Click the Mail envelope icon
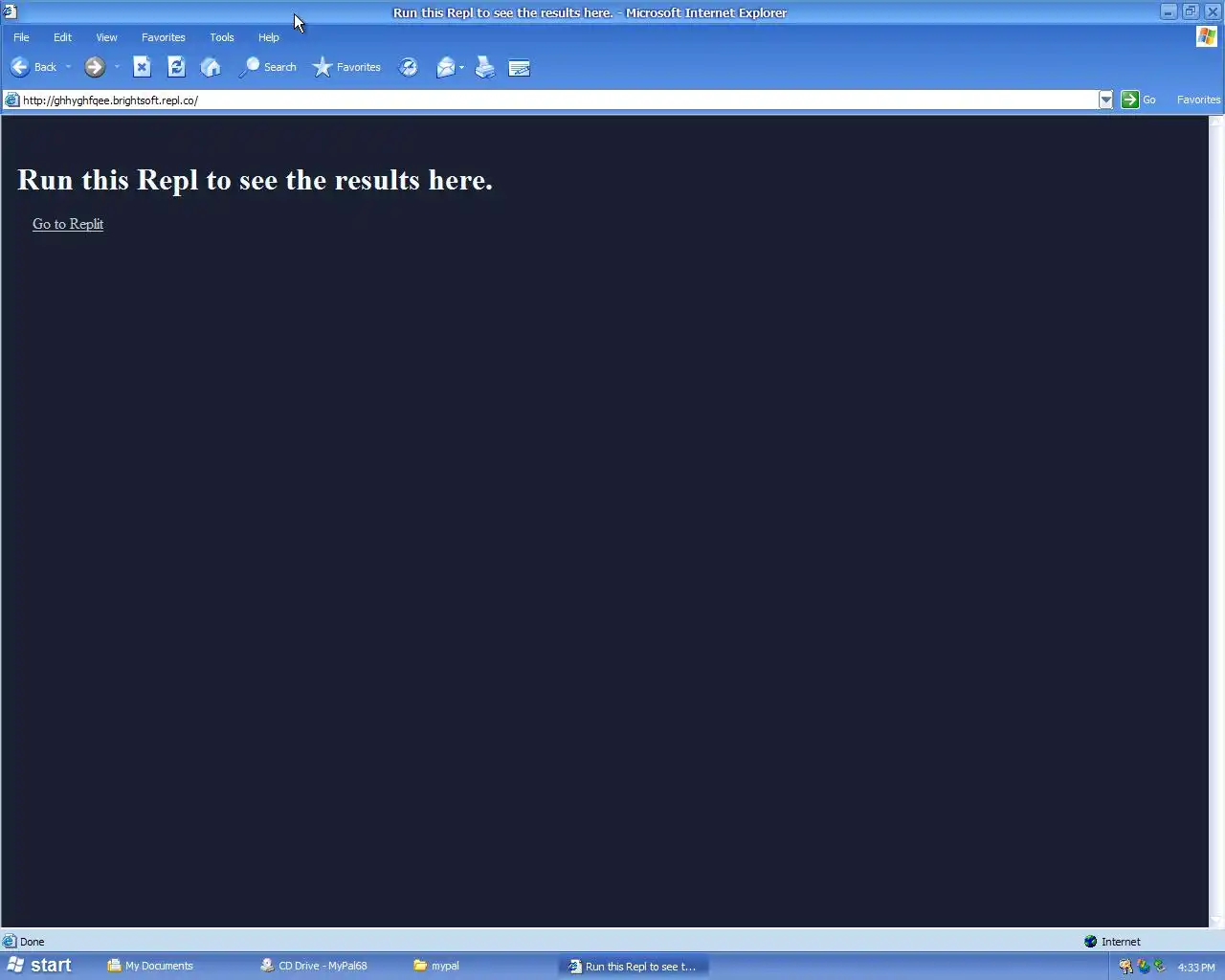The width and height of the screenshot is (1225, 980). (x=445, y=67)
